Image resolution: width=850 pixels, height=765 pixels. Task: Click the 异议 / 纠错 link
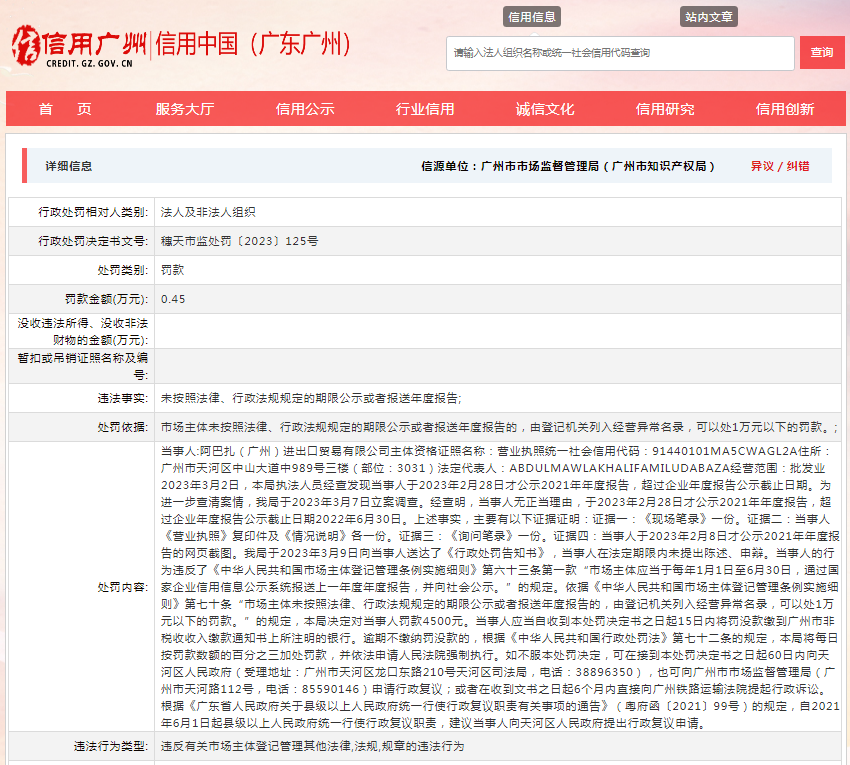click(x=780, y=166)
